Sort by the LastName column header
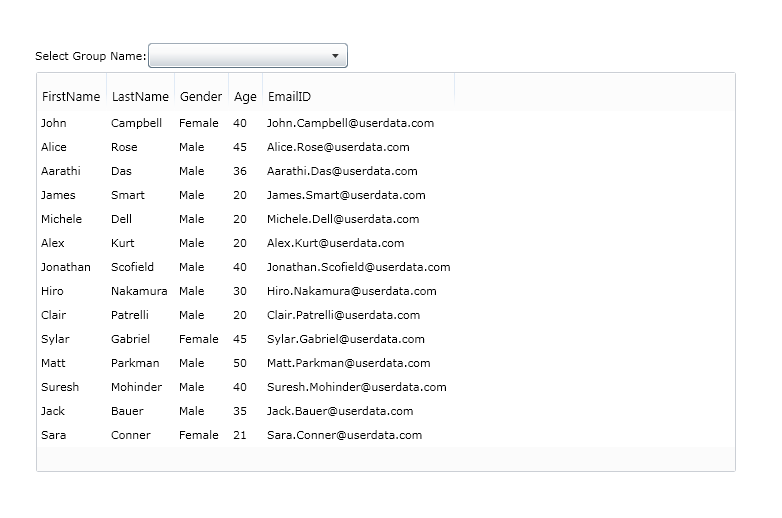The height and width of the screenshot is (518, 782). click(x=140, y=96)
